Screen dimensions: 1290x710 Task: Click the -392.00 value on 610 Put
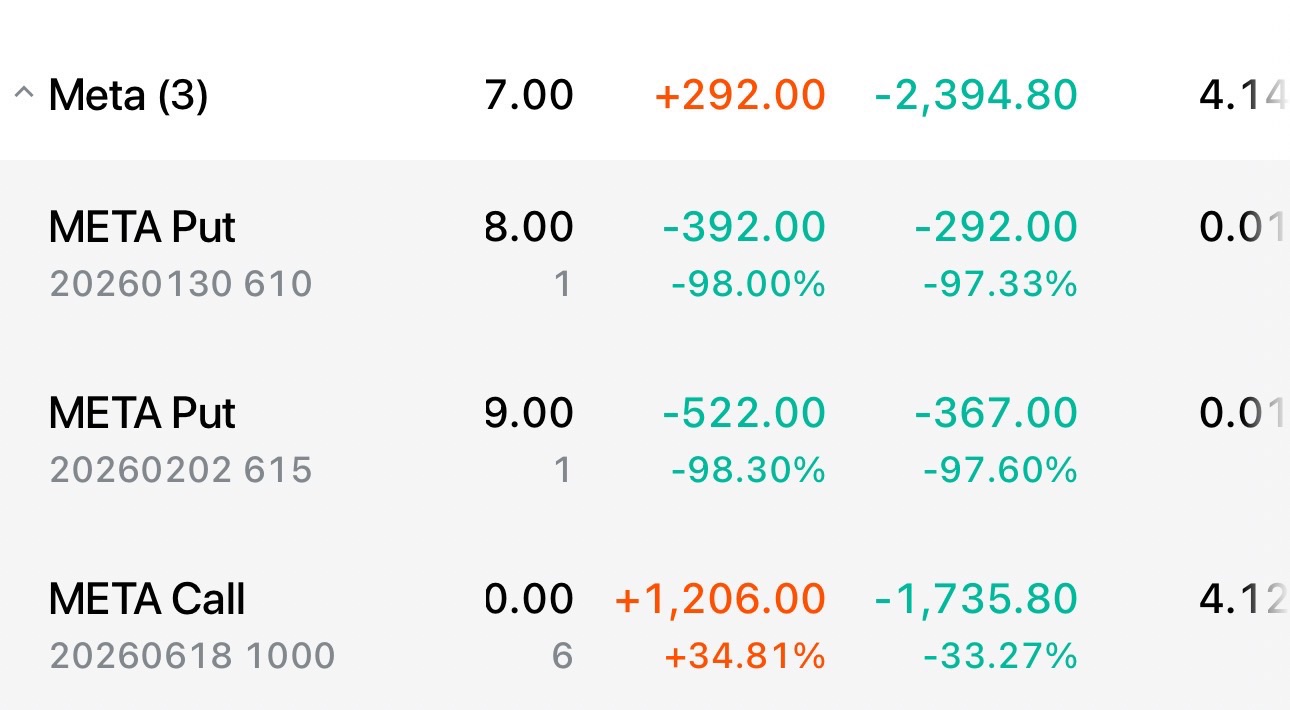(x=744, y=228)
